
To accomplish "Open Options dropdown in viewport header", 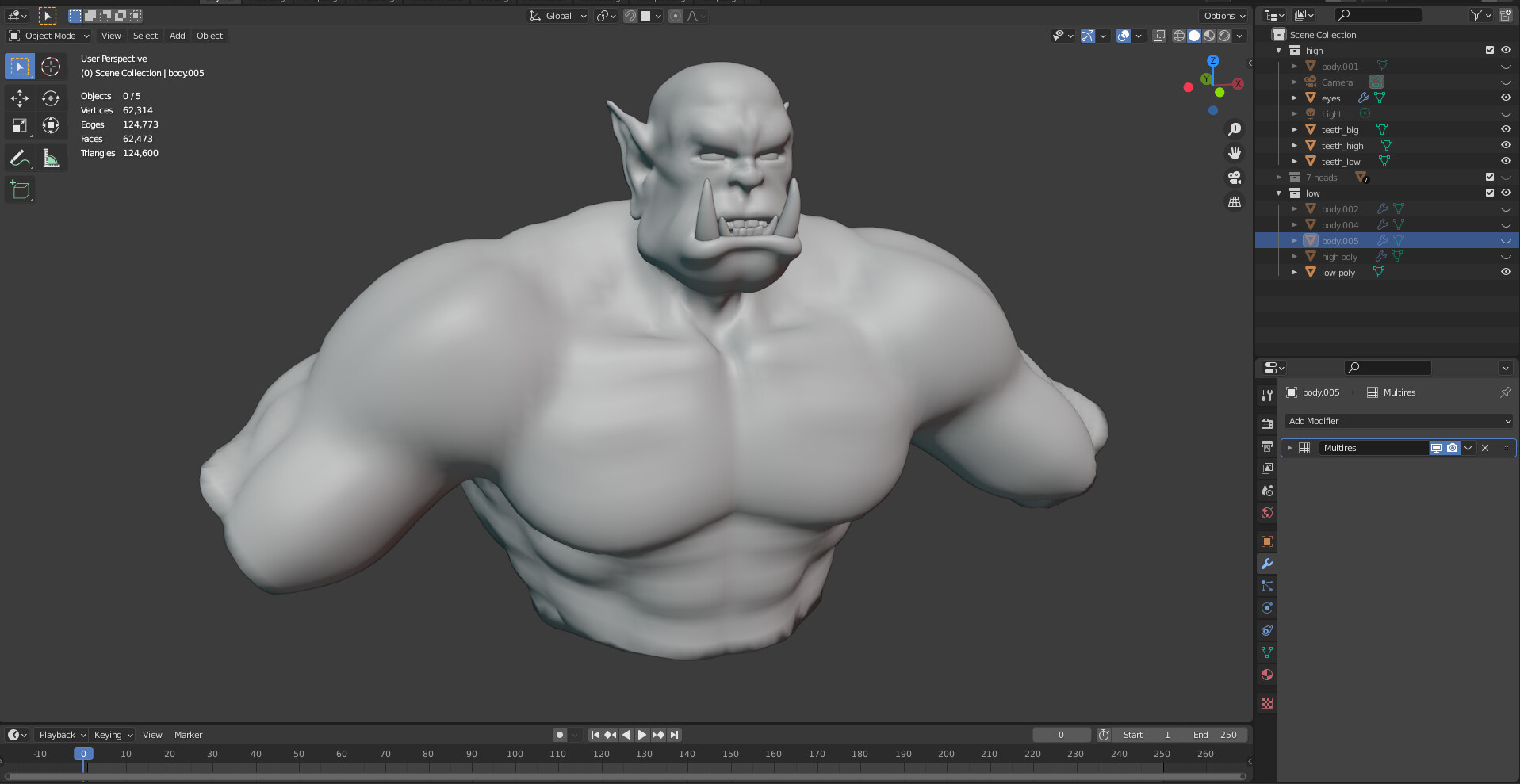I will coord(1224,16).
